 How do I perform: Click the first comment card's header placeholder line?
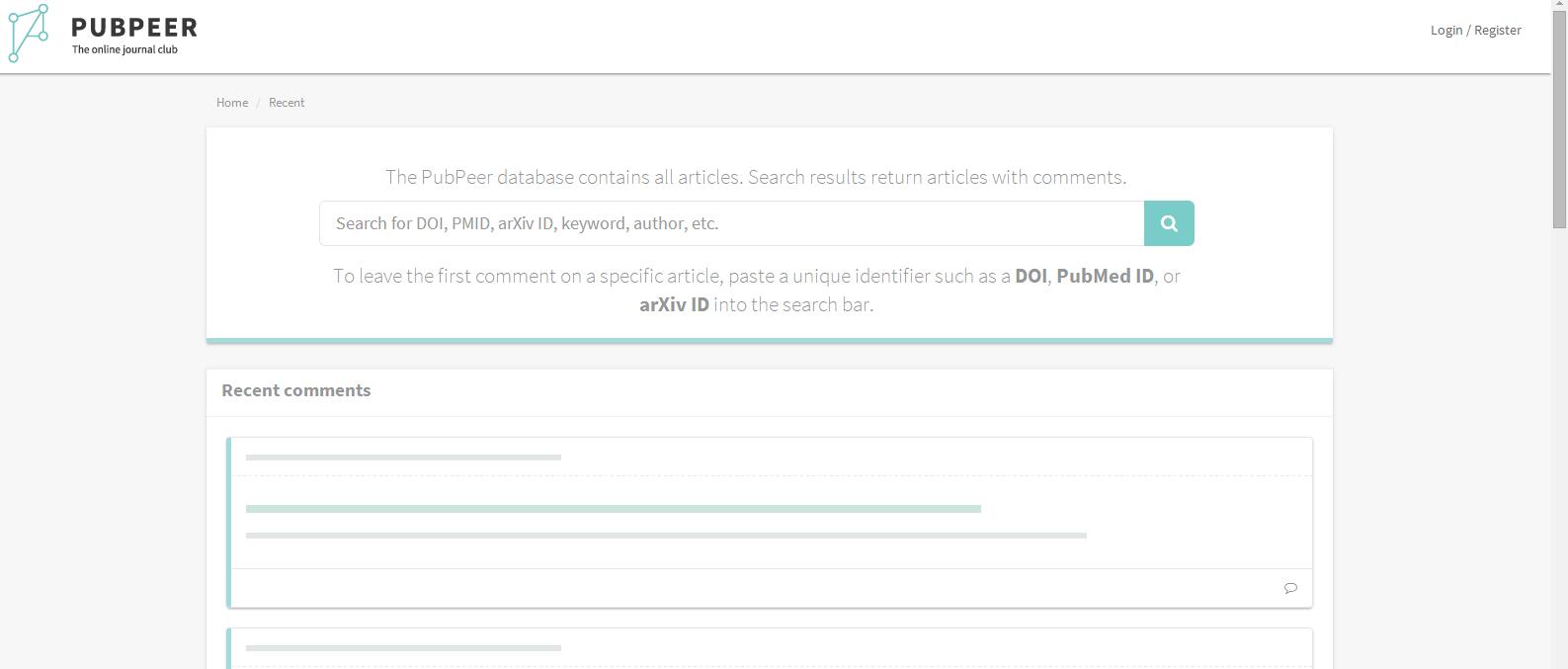point(403,458)
